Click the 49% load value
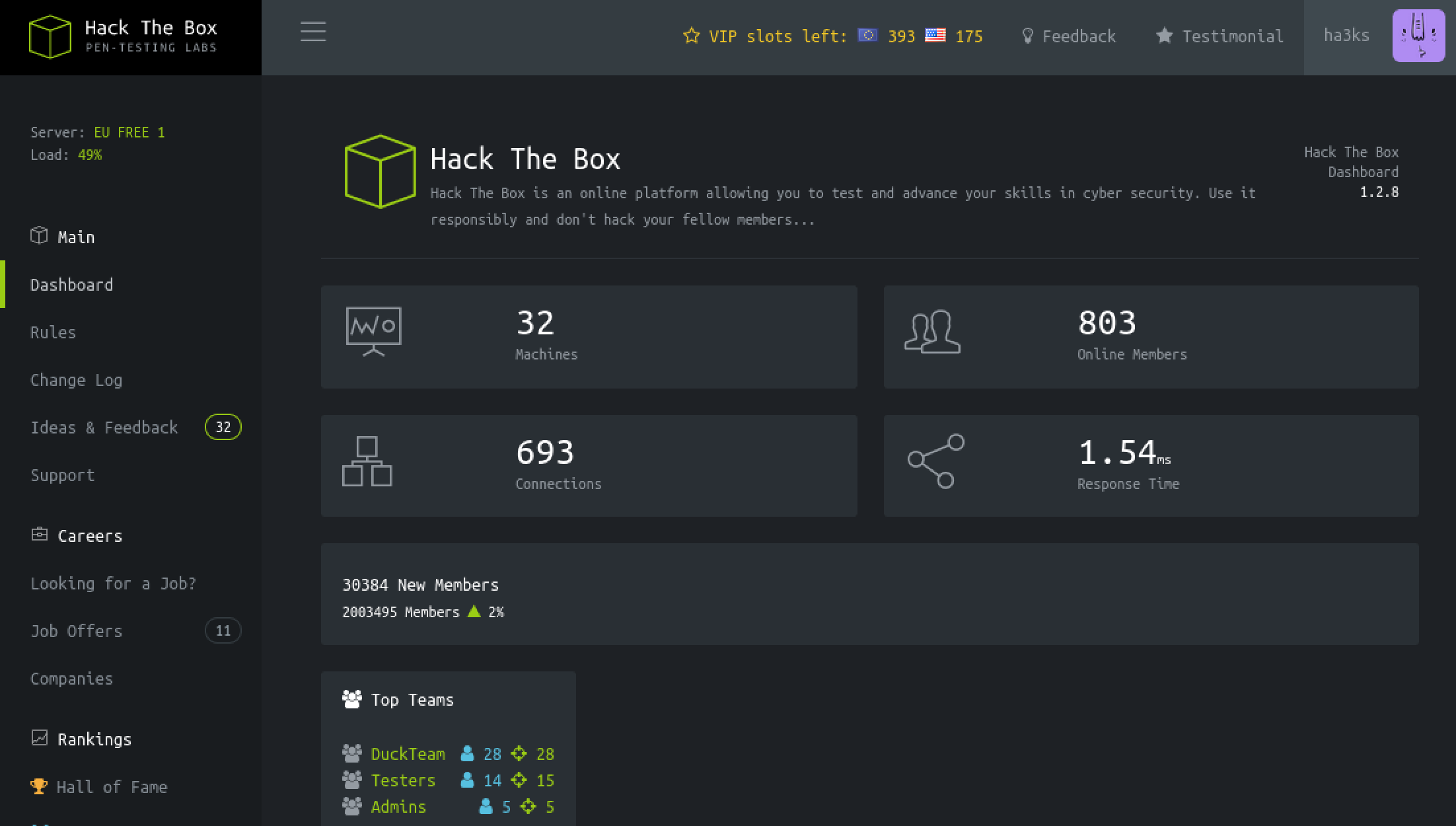The height and width of the screenshot is (826, 1456). [90, 155]
